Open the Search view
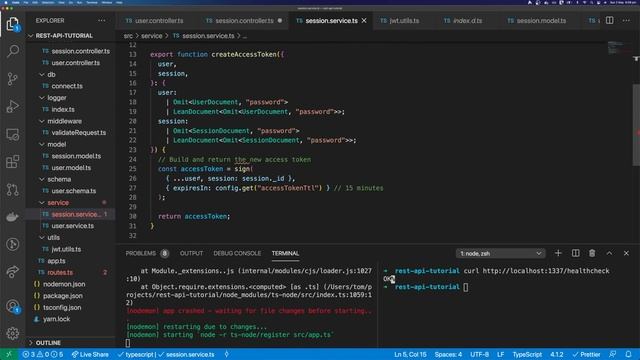Viewport: 640px width, 360px height. point(13,51)
